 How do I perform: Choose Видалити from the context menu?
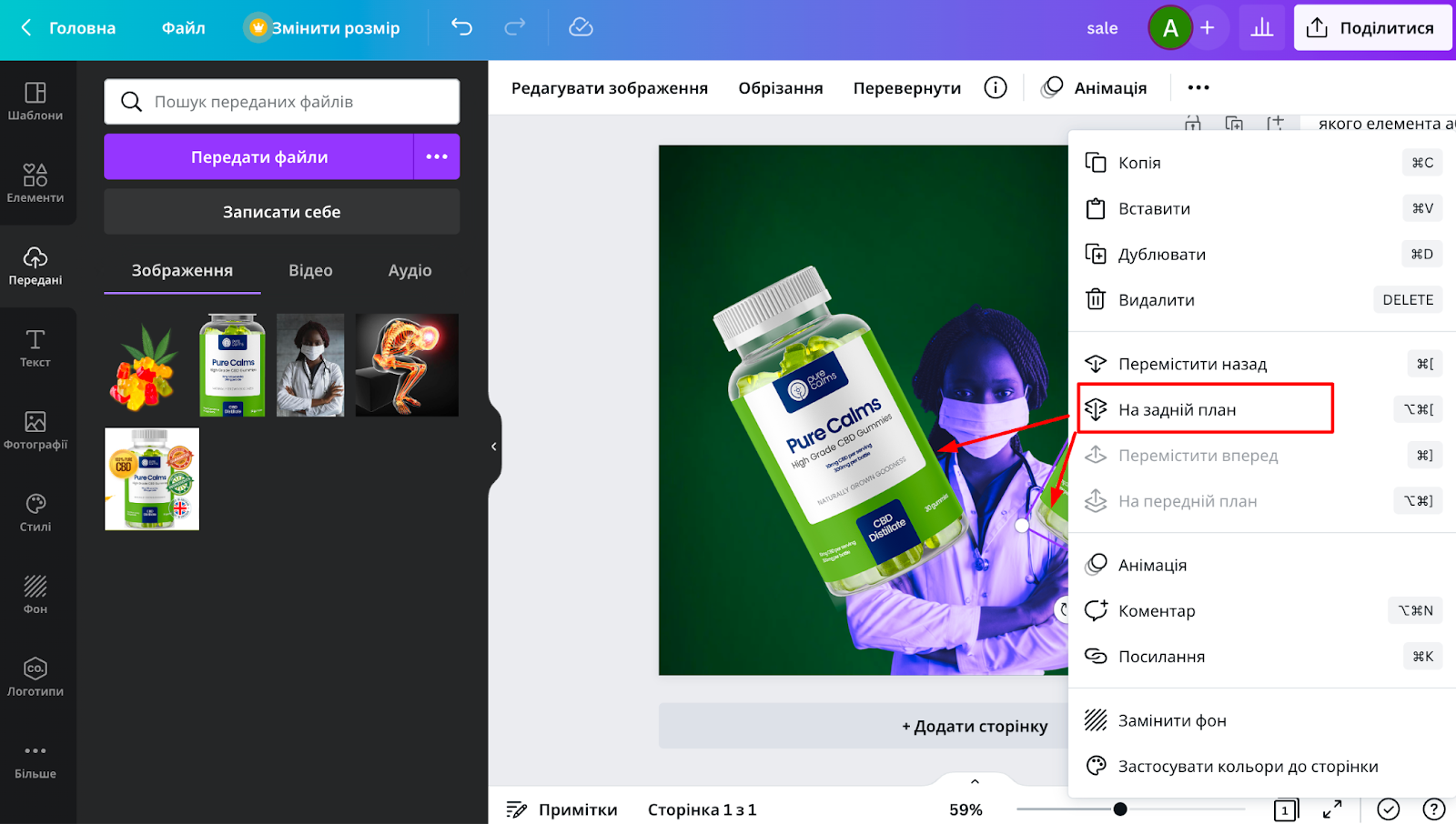pos(1262,299)
